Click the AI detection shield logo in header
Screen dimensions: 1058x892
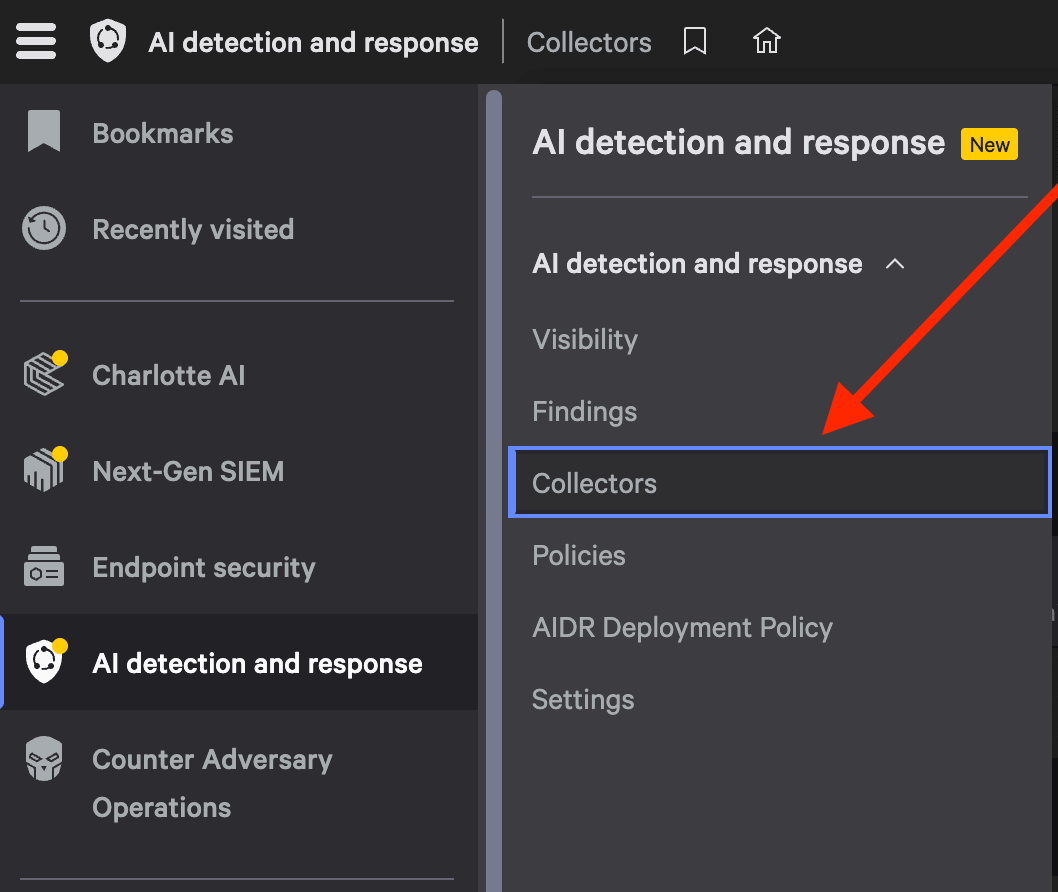tap(108, 41)
